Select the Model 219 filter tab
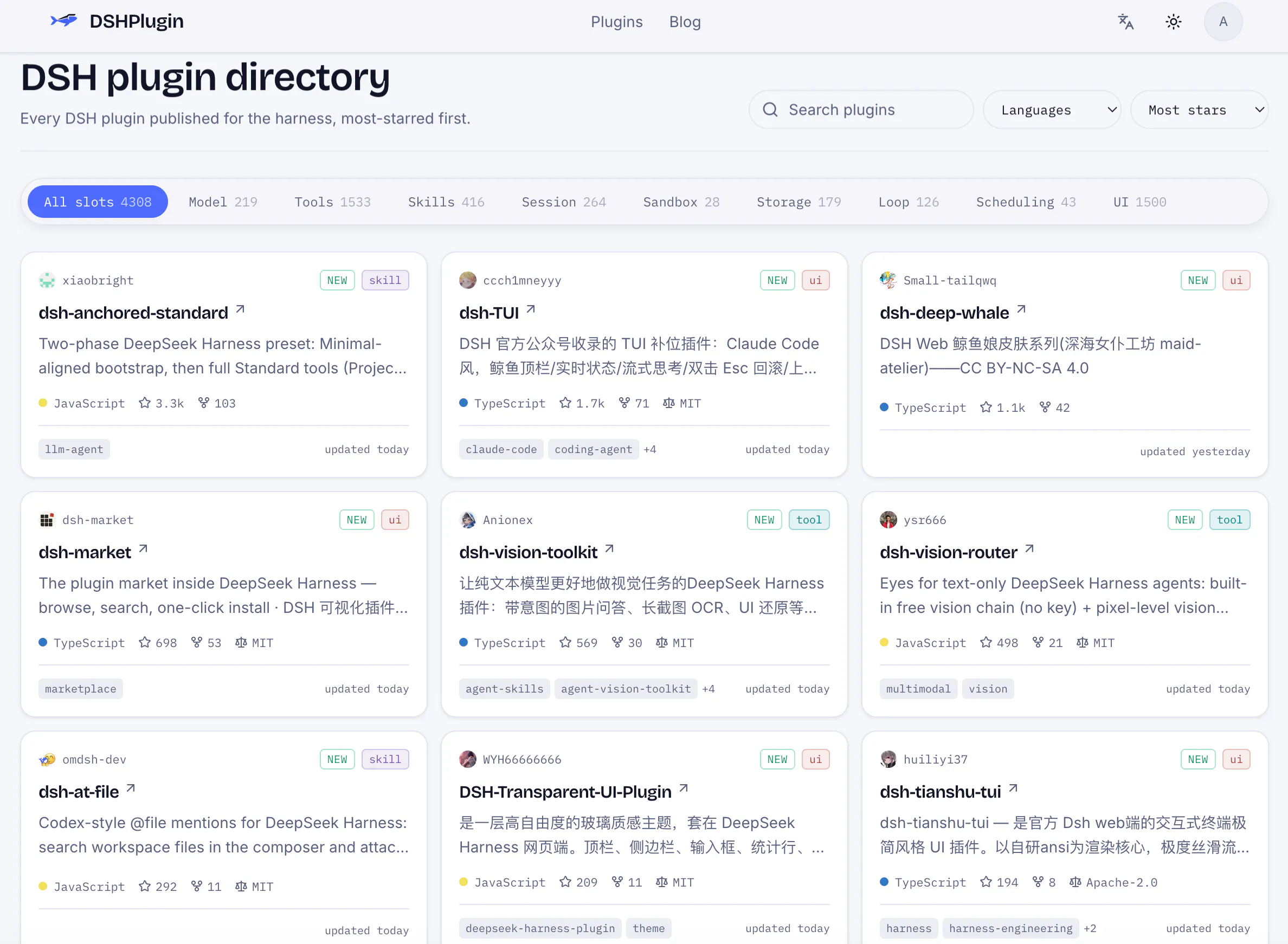Viewport: 1288px width, 944px height. click(x=223, y=202)
